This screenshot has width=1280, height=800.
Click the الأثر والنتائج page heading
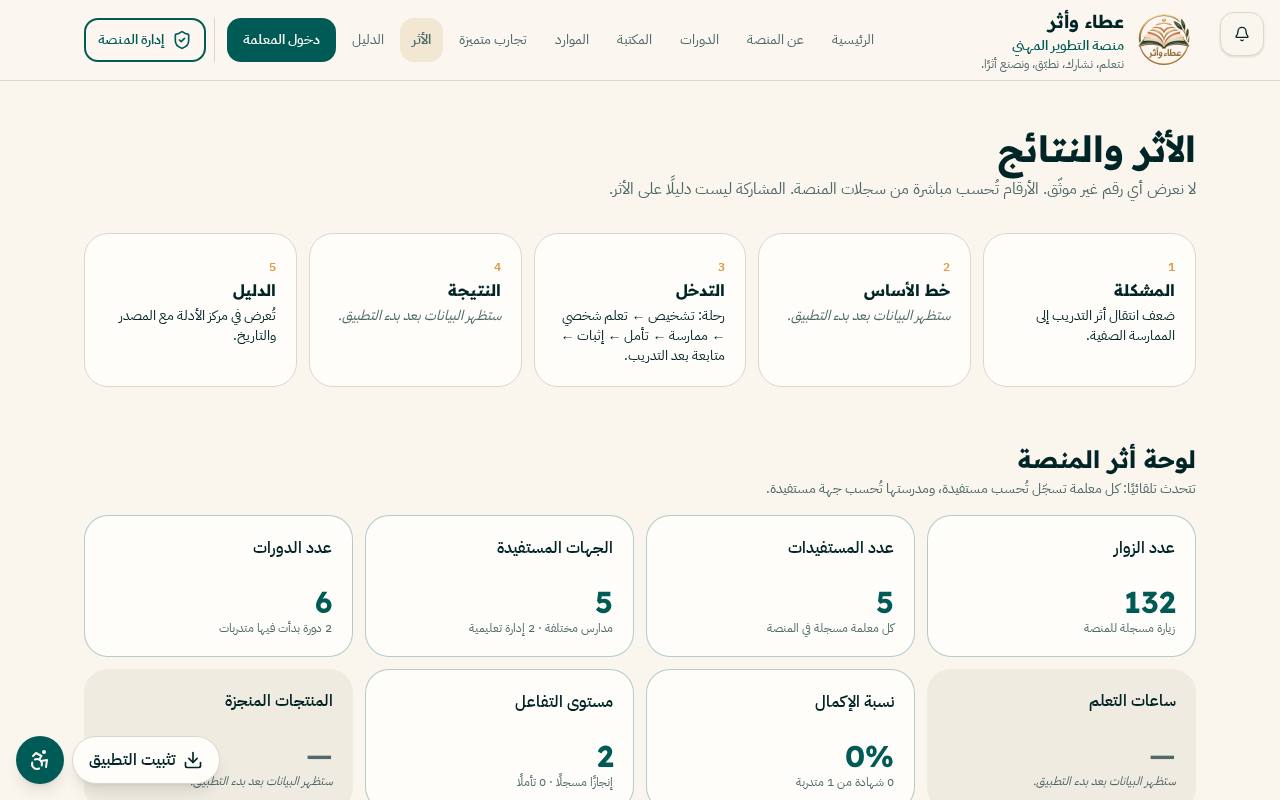pyautogui.click(x=1096, y=151)
